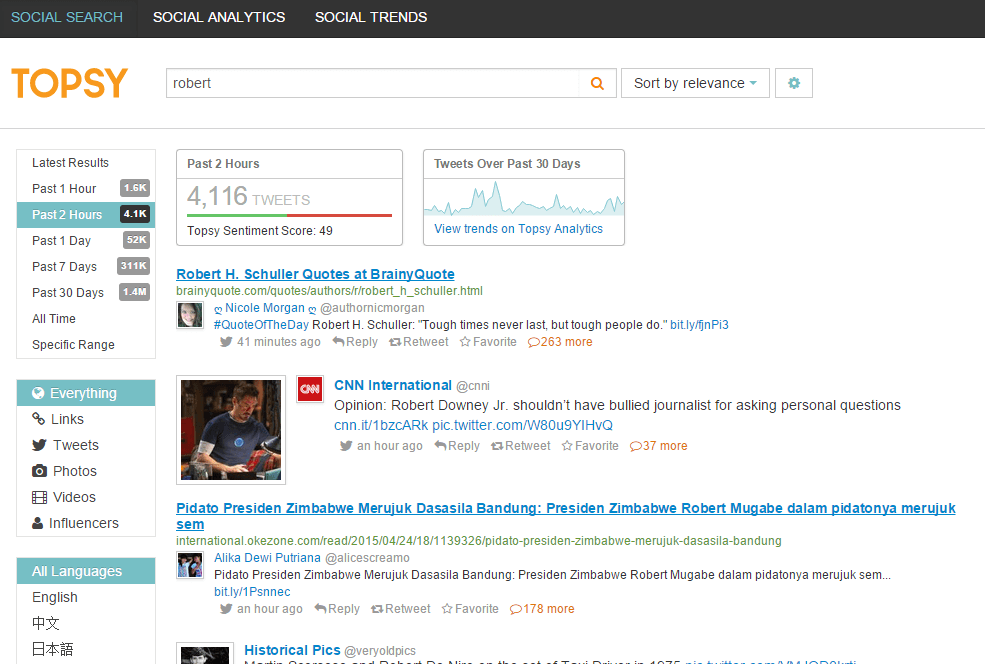Filter results by Influencers

pyautogui.click(x=86, y=523)
